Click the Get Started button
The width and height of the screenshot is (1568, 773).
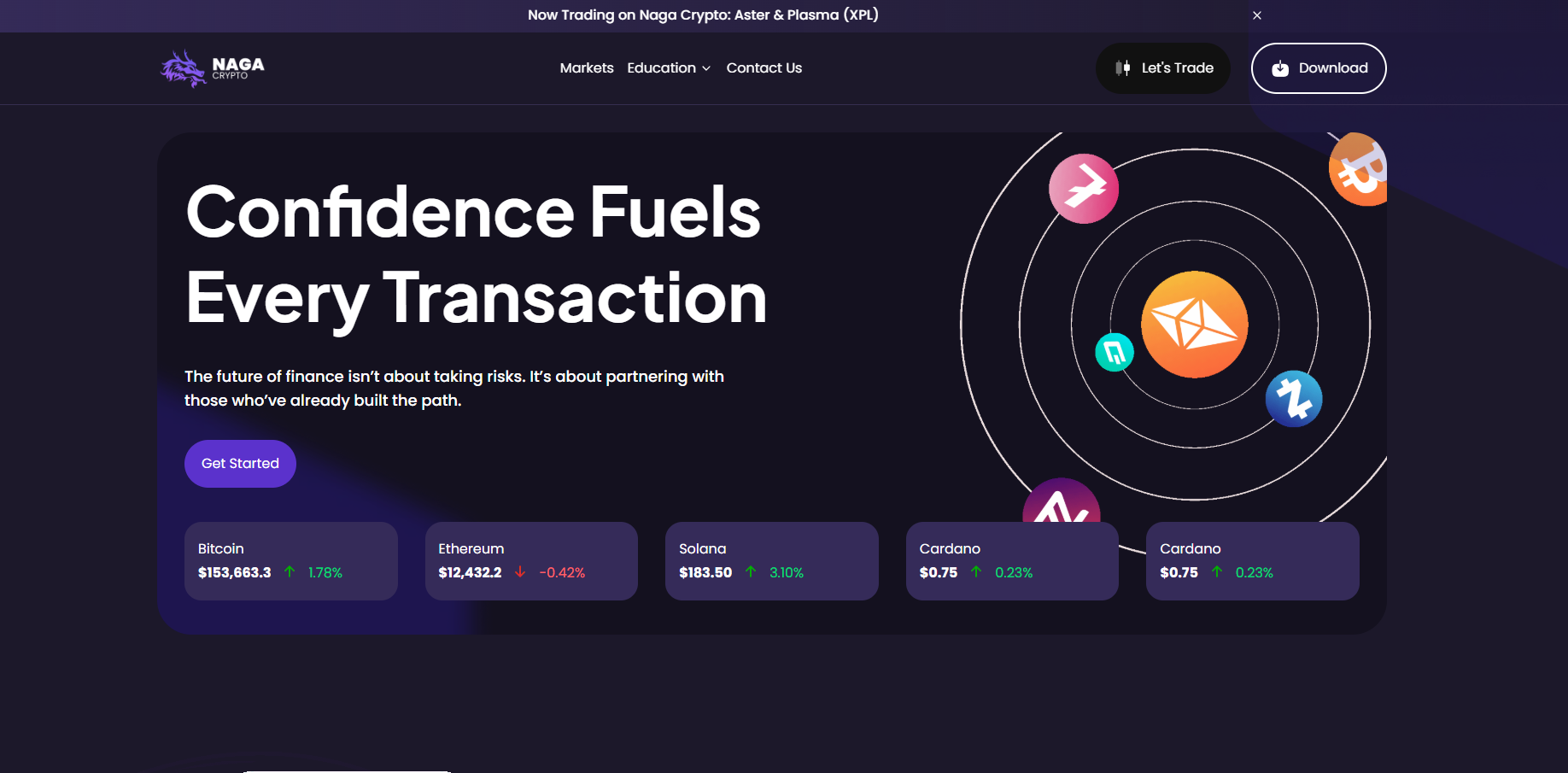(240, 464)
